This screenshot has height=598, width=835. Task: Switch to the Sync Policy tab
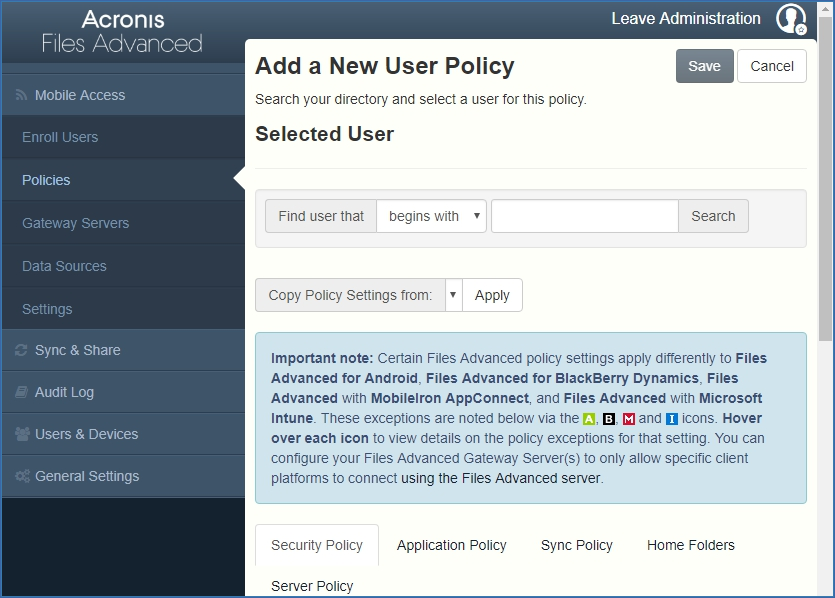(577, 545)
